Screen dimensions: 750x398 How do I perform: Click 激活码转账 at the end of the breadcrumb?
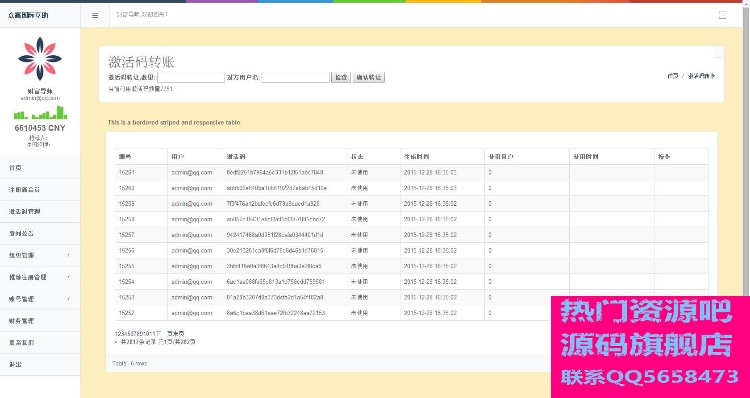(x=701, y=76)
